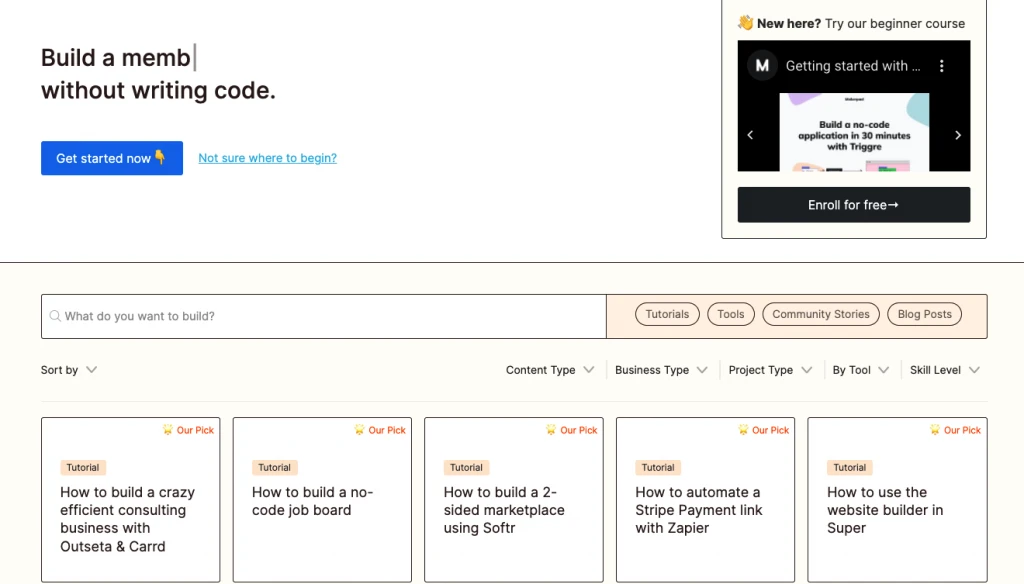1024x584 pixels.
Task: Open the 'Not sure where to begin?' link
Action: click(268, 158)
